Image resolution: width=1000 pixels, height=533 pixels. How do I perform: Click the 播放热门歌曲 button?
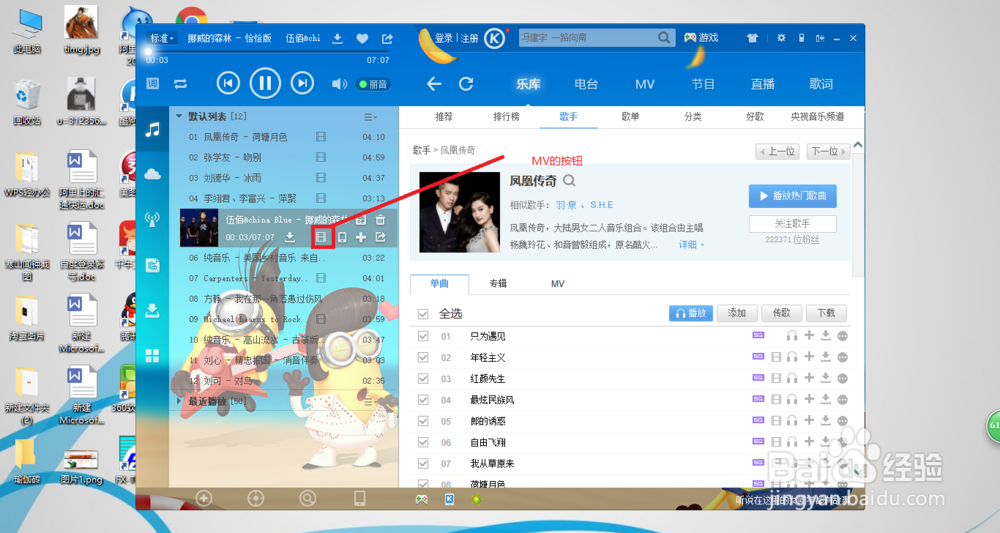pos(793,196)
